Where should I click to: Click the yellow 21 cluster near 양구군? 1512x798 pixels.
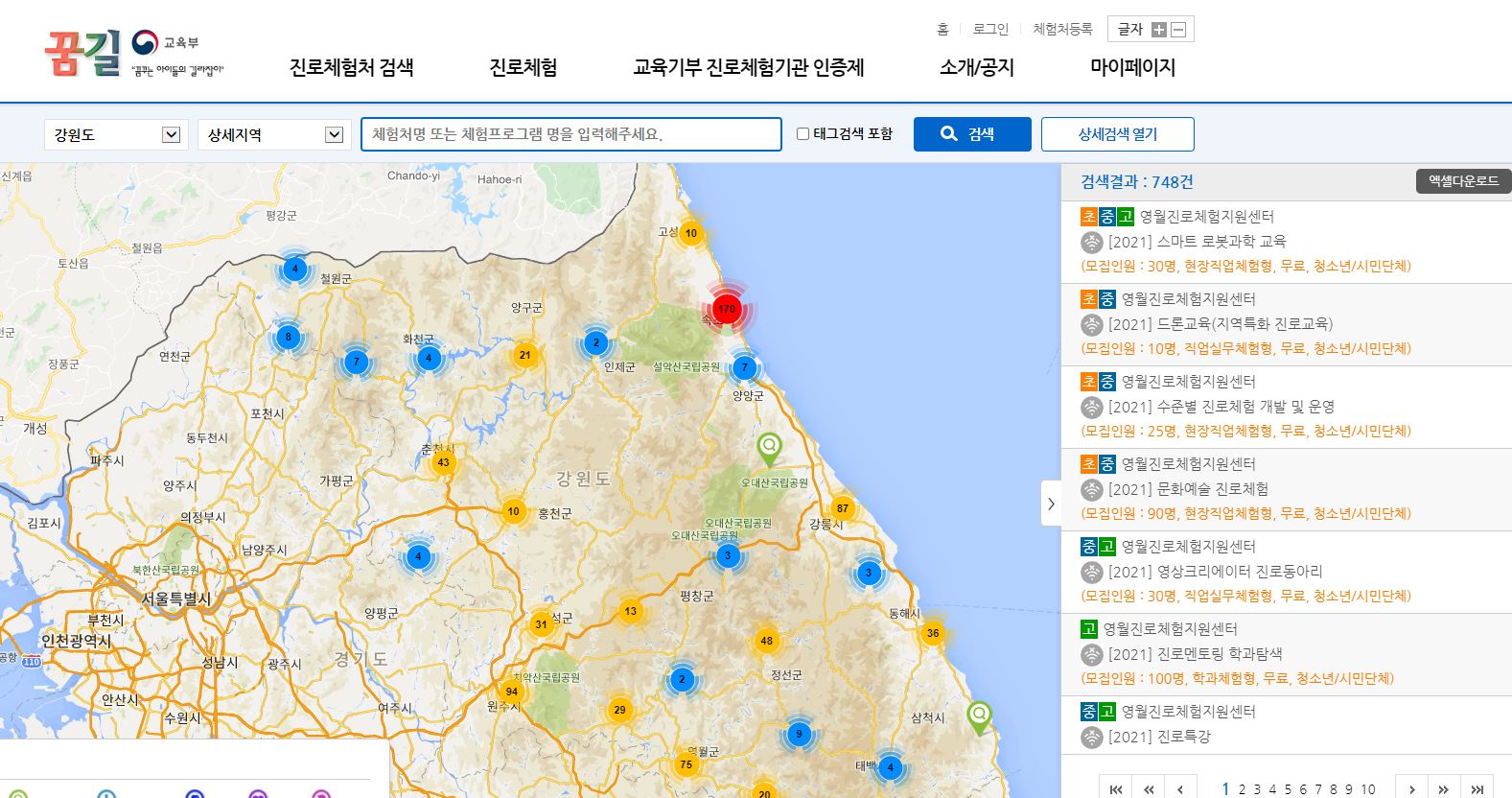(x=524, y=355)
